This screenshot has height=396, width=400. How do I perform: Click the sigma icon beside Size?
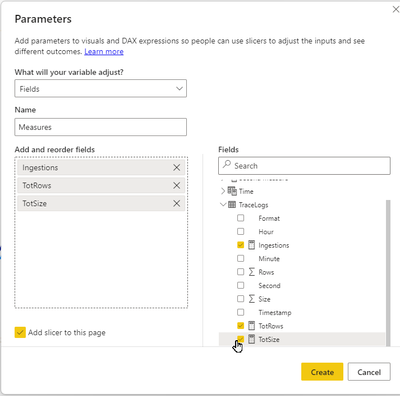[x=252, y=299]
